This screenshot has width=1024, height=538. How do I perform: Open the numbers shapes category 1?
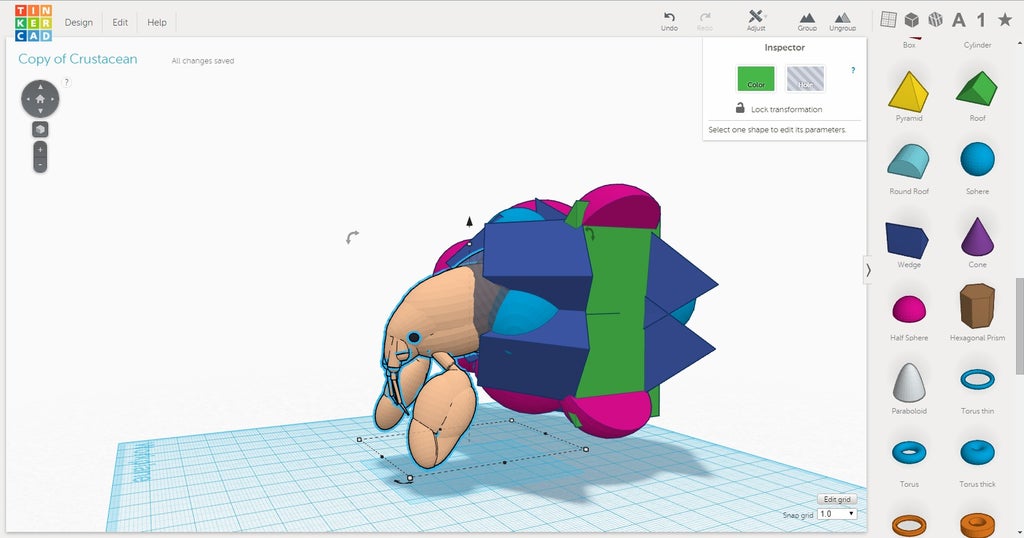pyautogui.click(x=981, y=20)
